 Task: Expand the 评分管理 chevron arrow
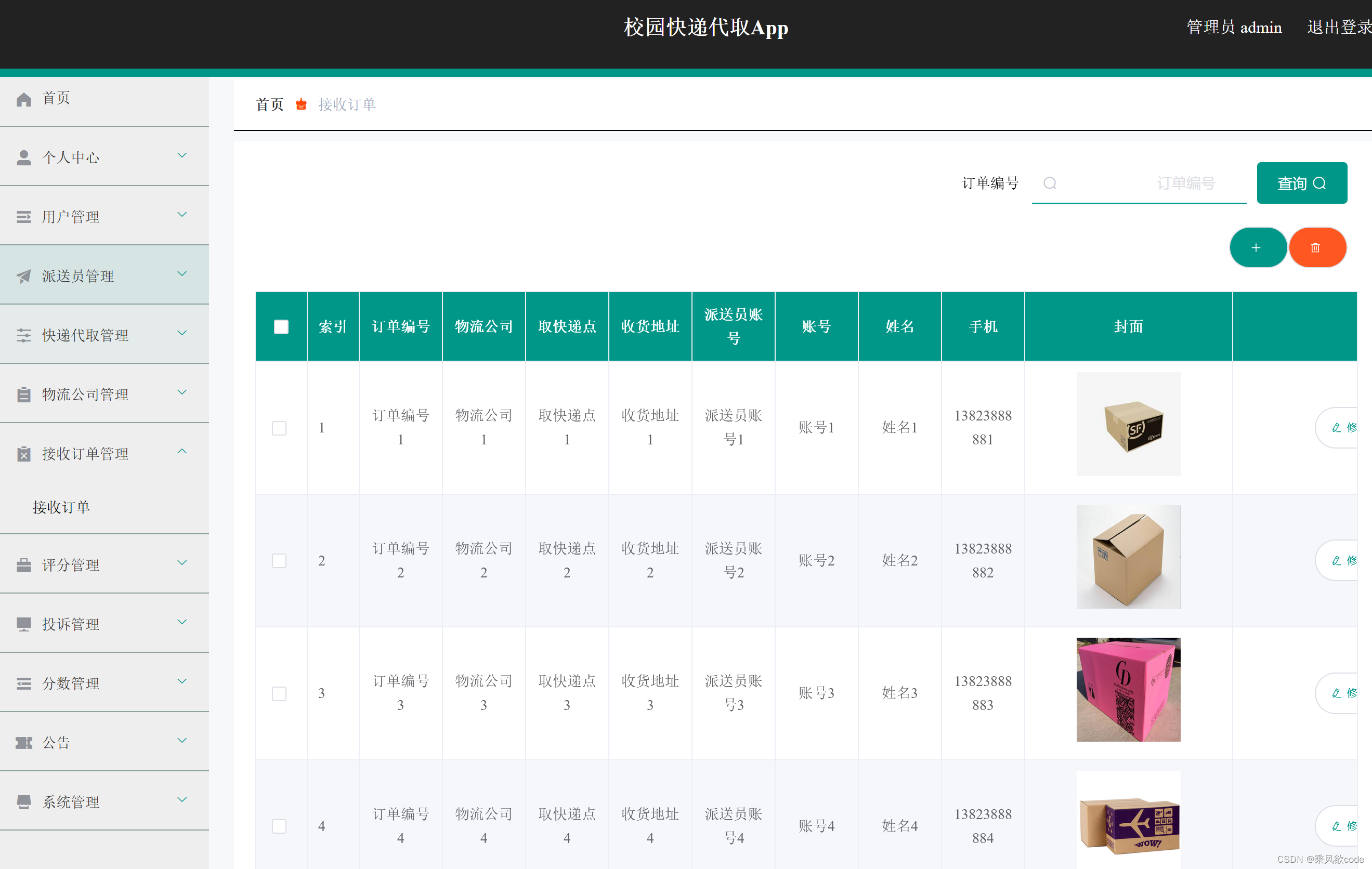[182, 563]
